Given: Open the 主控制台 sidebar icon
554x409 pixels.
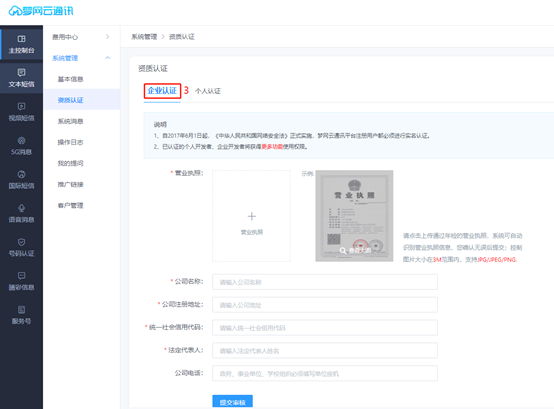Looking at the screenshot, I should point(21,39).
